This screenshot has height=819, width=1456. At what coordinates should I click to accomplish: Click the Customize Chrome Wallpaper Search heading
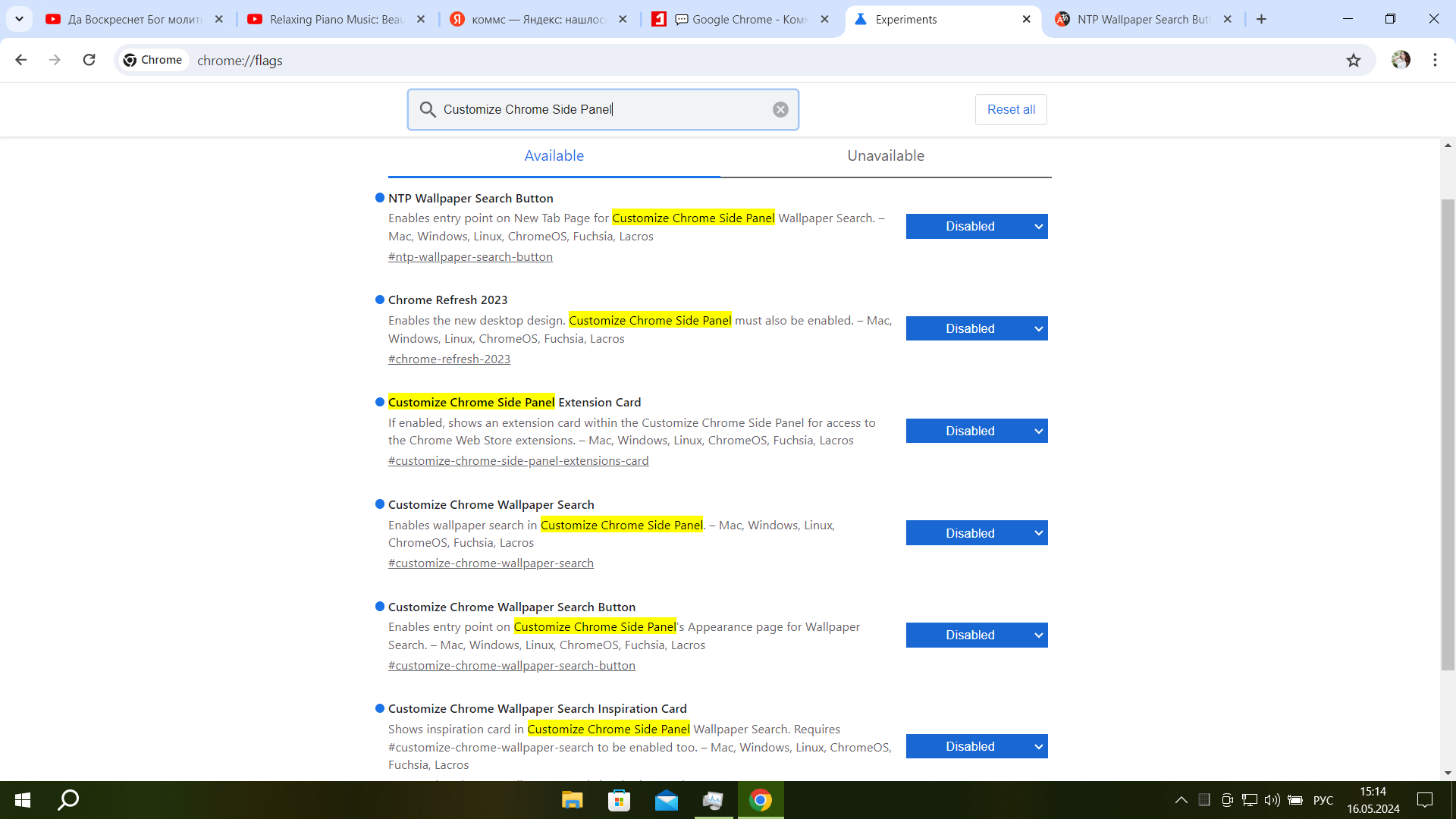491,505
